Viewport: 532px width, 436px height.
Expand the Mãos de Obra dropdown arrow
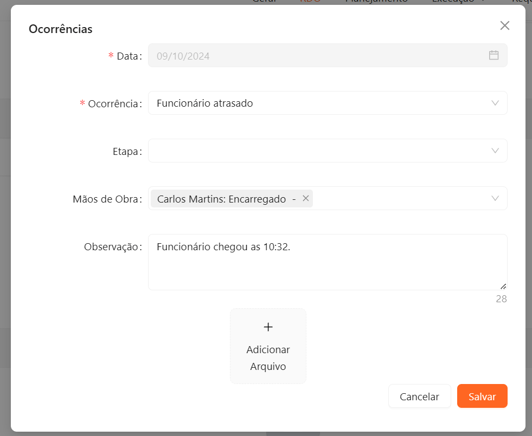tap(495, 198)
